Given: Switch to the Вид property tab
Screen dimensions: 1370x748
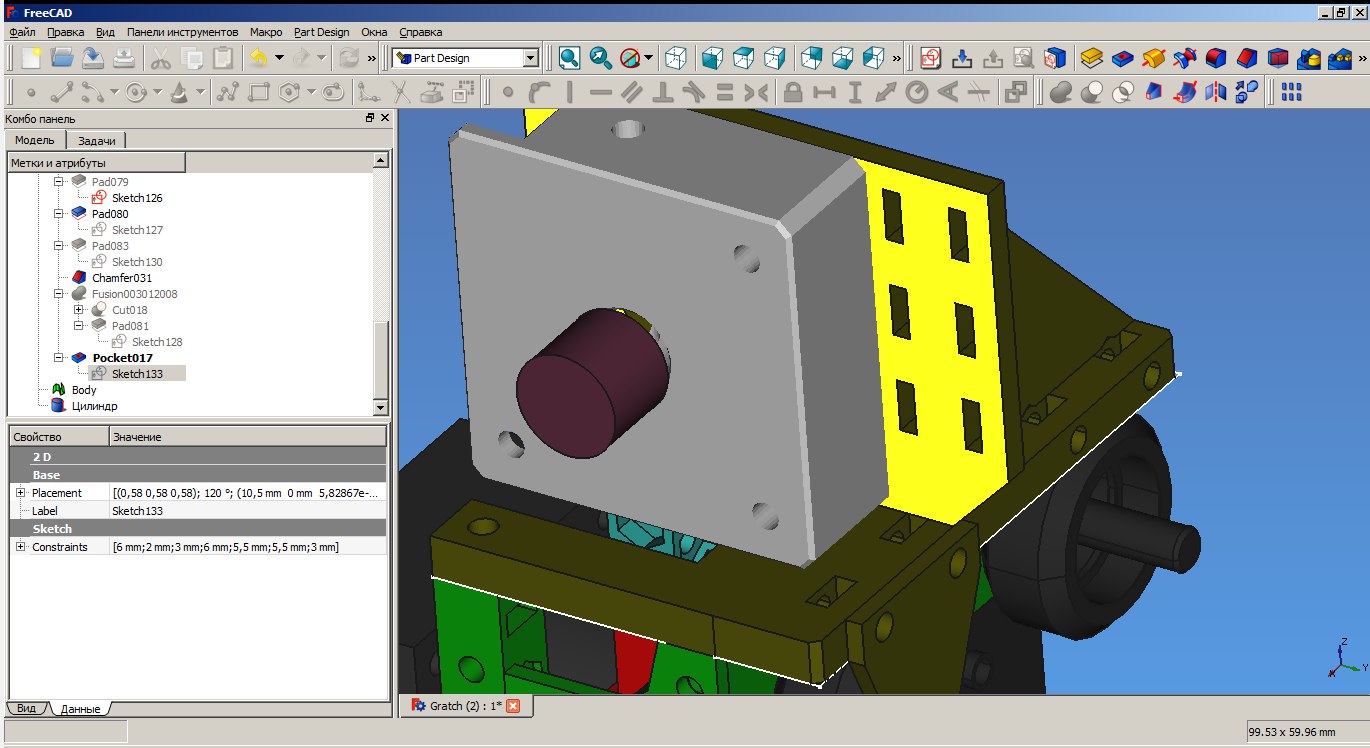Looking at the screenshot, I should pos(26,708).
